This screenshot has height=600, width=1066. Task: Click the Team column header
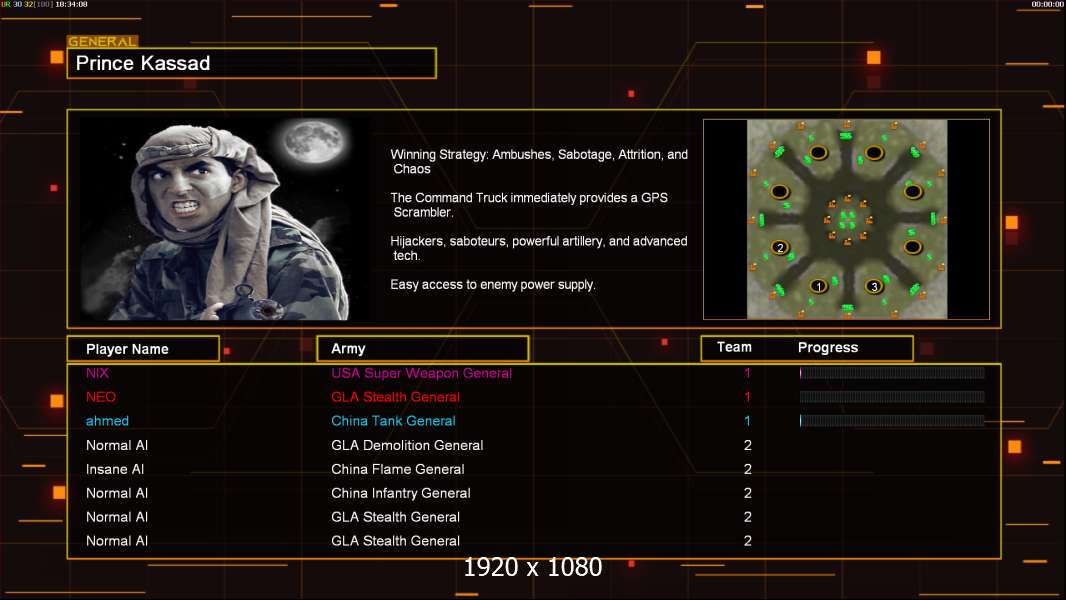[734, 347]
